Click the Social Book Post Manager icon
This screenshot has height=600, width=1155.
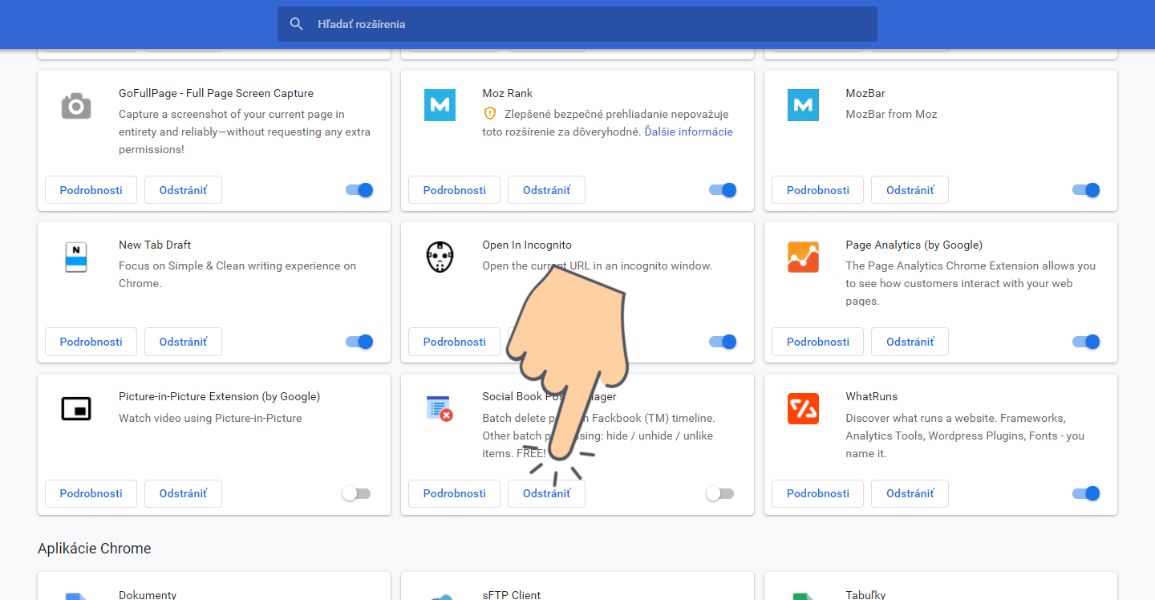click(x=440, y=408)
